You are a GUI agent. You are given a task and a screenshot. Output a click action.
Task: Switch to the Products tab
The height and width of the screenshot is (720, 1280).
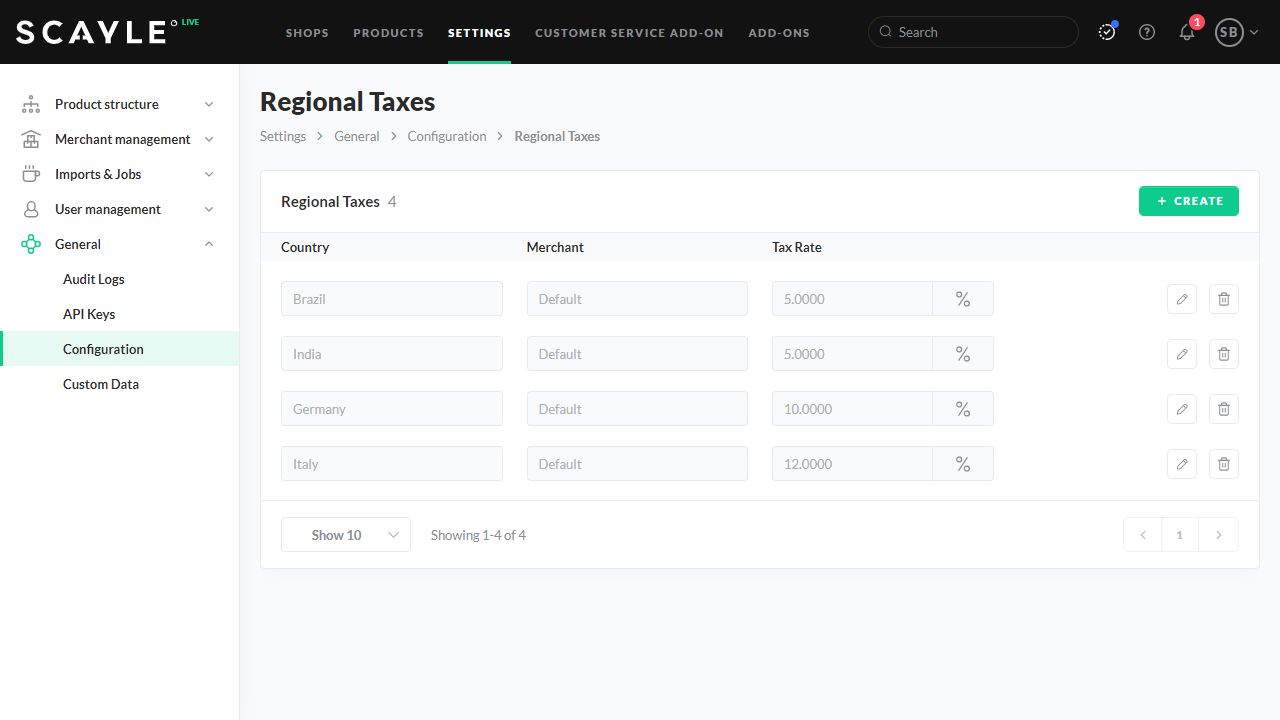tap(388, 33)
